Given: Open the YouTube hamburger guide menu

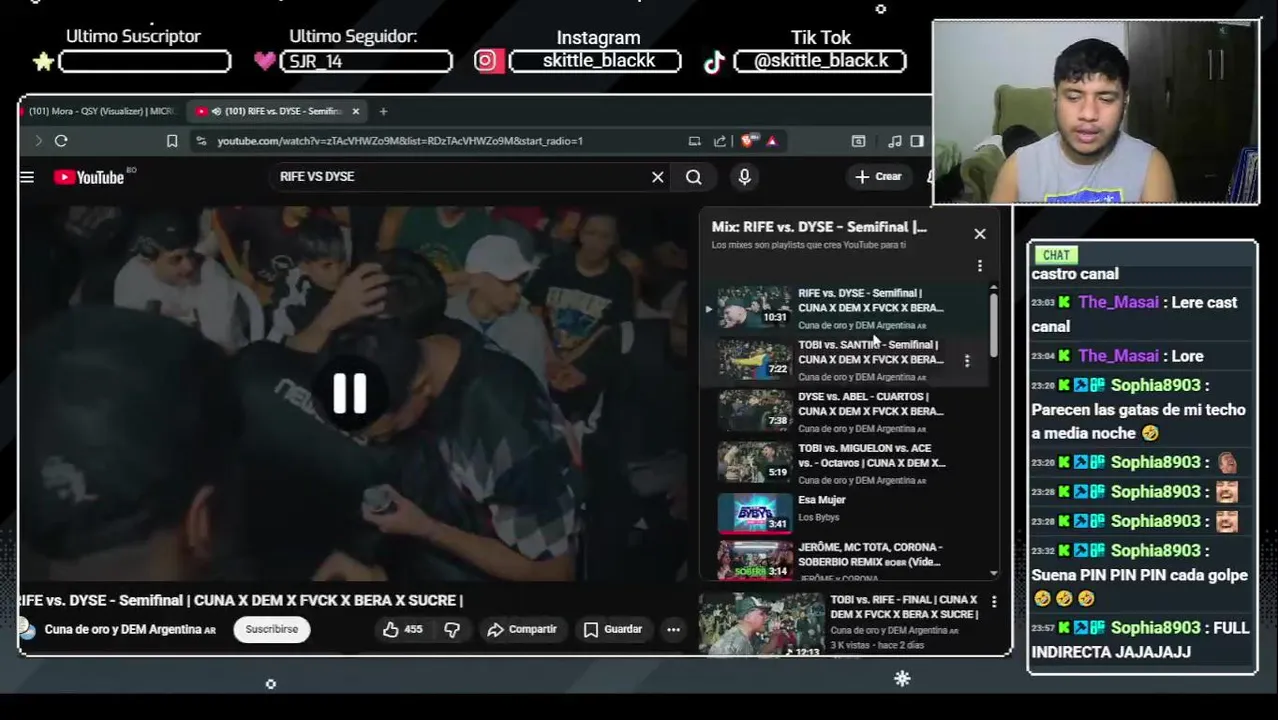Looking at the screenshot, I should click(27, 177).
